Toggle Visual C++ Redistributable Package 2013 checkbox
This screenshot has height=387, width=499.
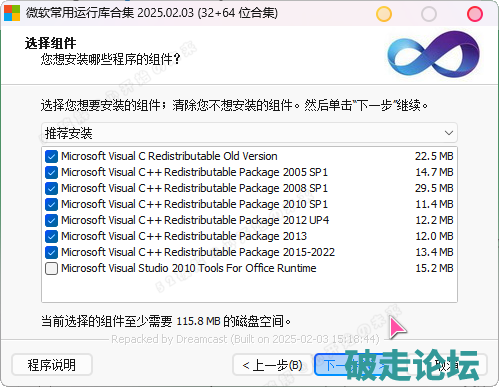pyautogui.click(x=51, y=236)
